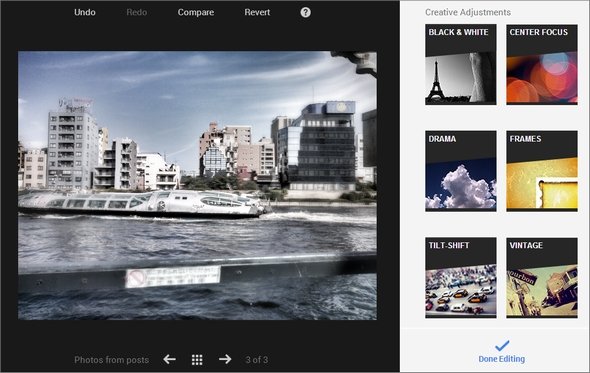
Task: Open the photo grid view icon
Action: [x=197, y=360]
